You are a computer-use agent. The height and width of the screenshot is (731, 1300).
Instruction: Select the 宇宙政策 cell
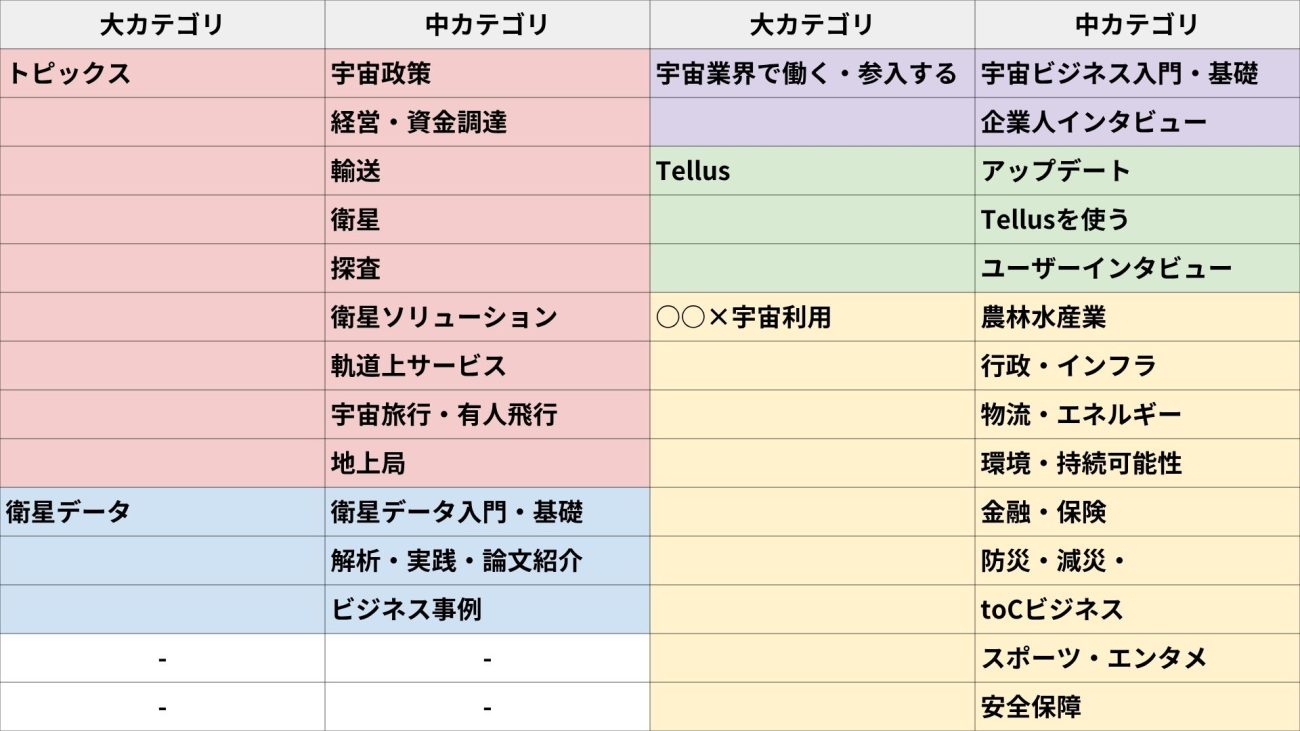click(x=487, y=73)
